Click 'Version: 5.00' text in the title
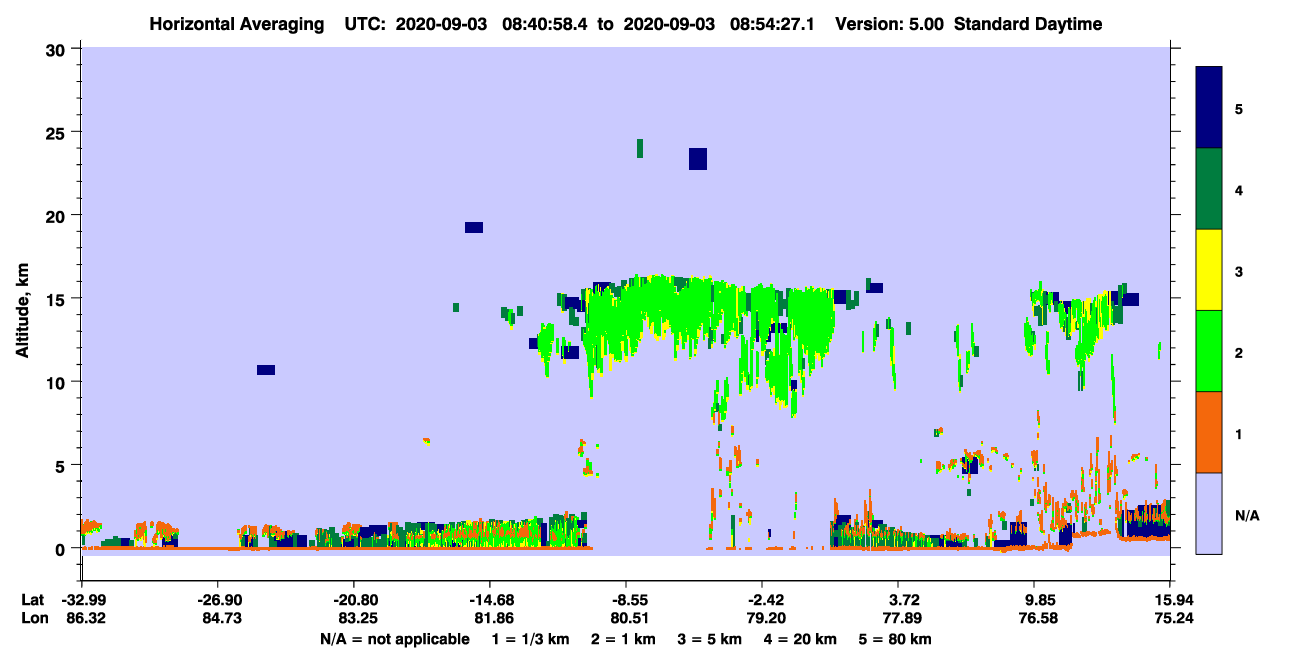This screenshot has width=1300, height=667. (x=892, y=24)
